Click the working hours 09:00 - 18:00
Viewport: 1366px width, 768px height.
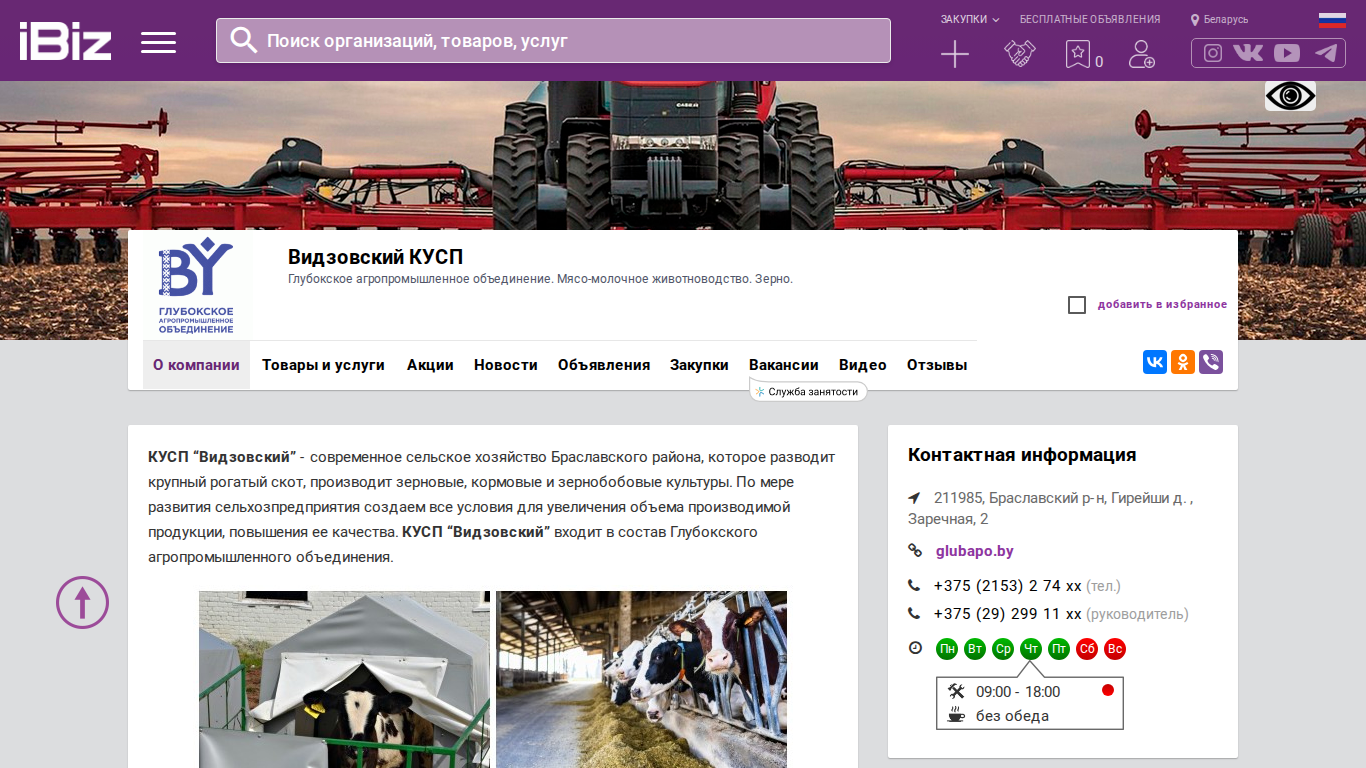(x=1018, y=692)
